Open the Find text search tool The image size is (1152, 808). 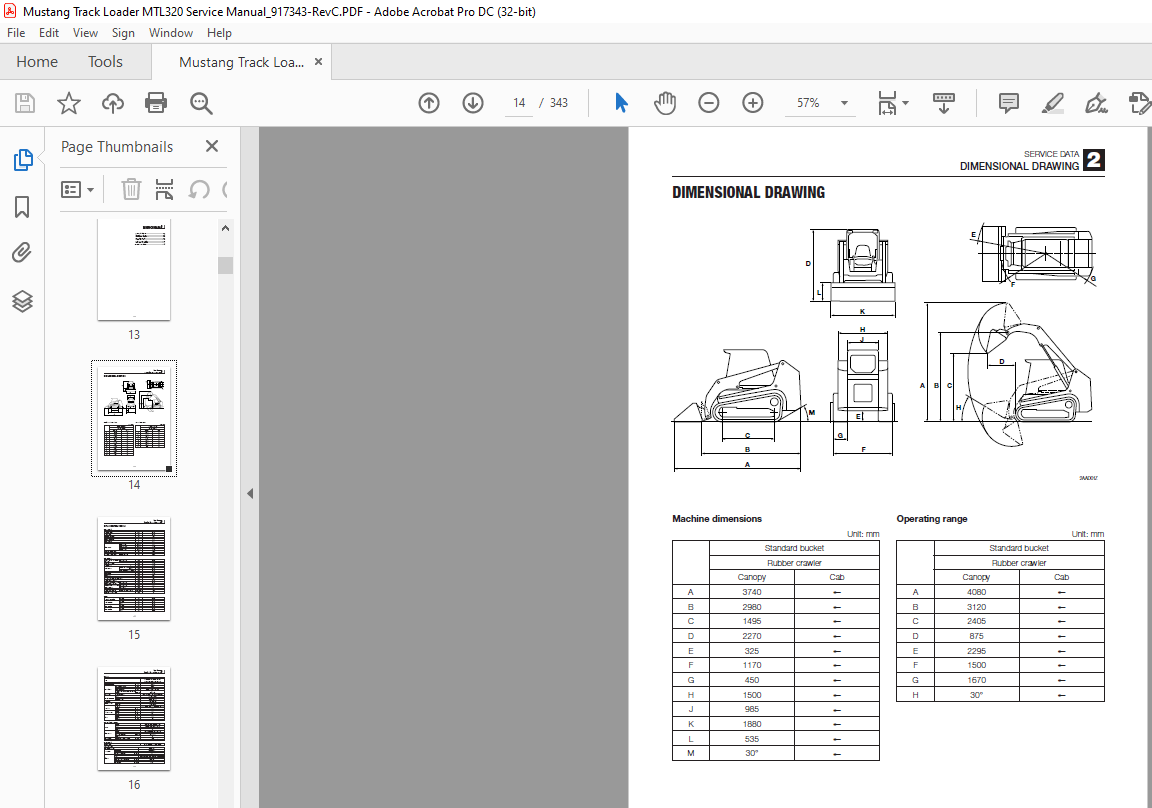[201, 103]
